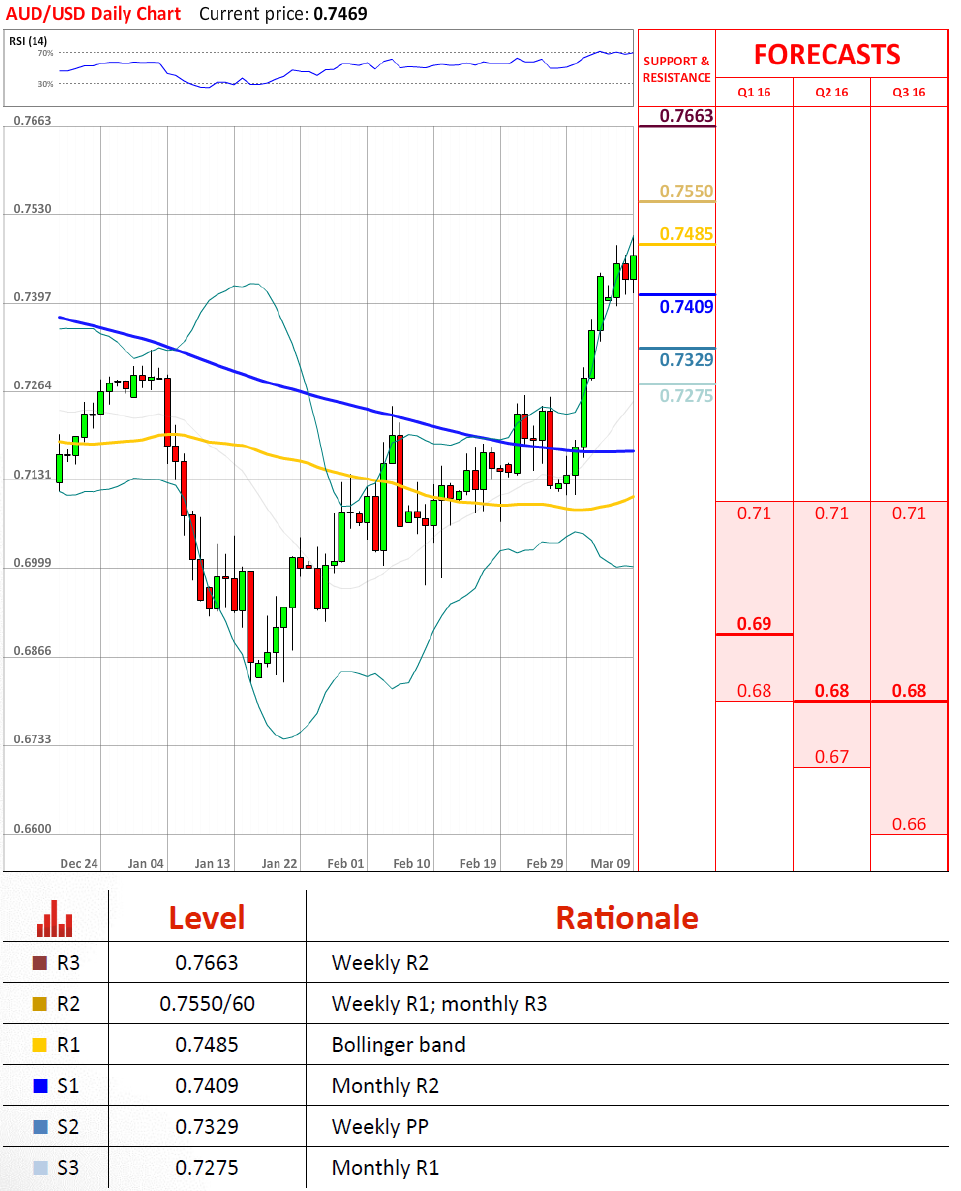Click the Q3 16 0.66 forecast value

909,824
